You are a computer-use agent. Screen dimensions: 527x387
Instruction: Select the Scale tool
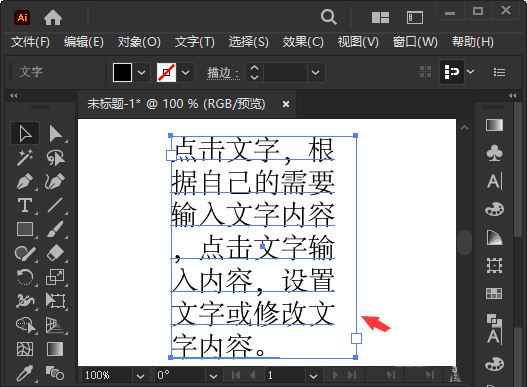pos(55,277)
